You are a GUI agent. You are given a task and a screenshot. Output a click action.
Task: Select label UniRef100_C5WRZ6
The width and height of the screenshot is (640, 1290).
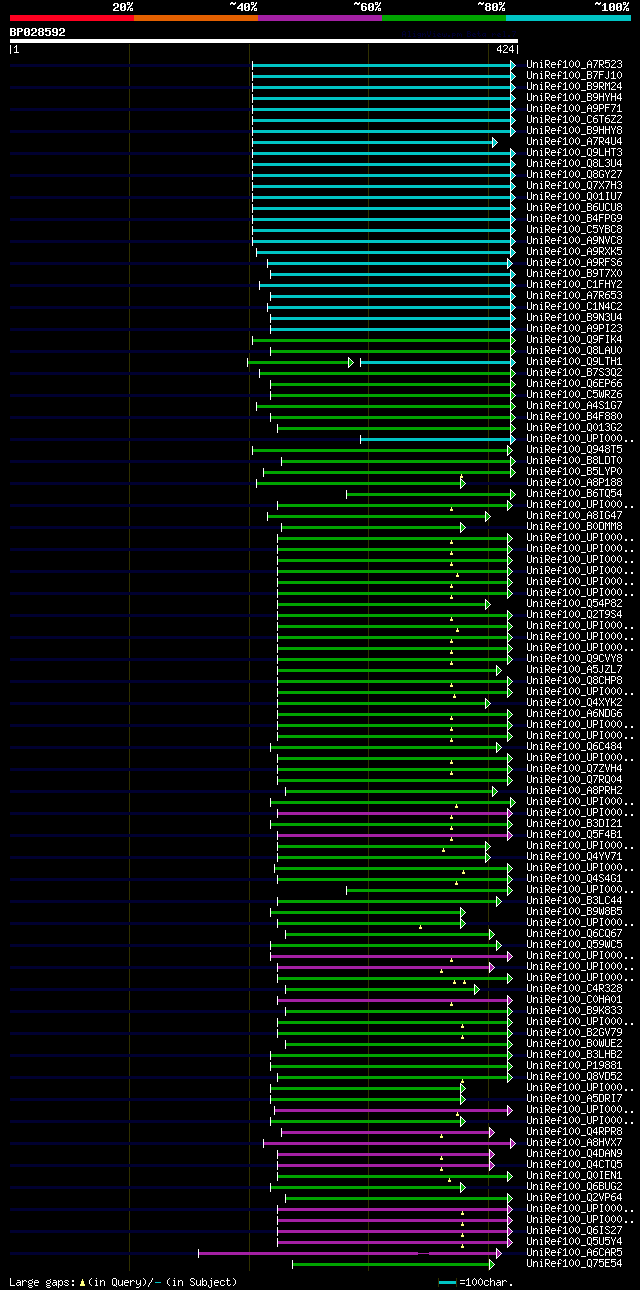(574, 394)
